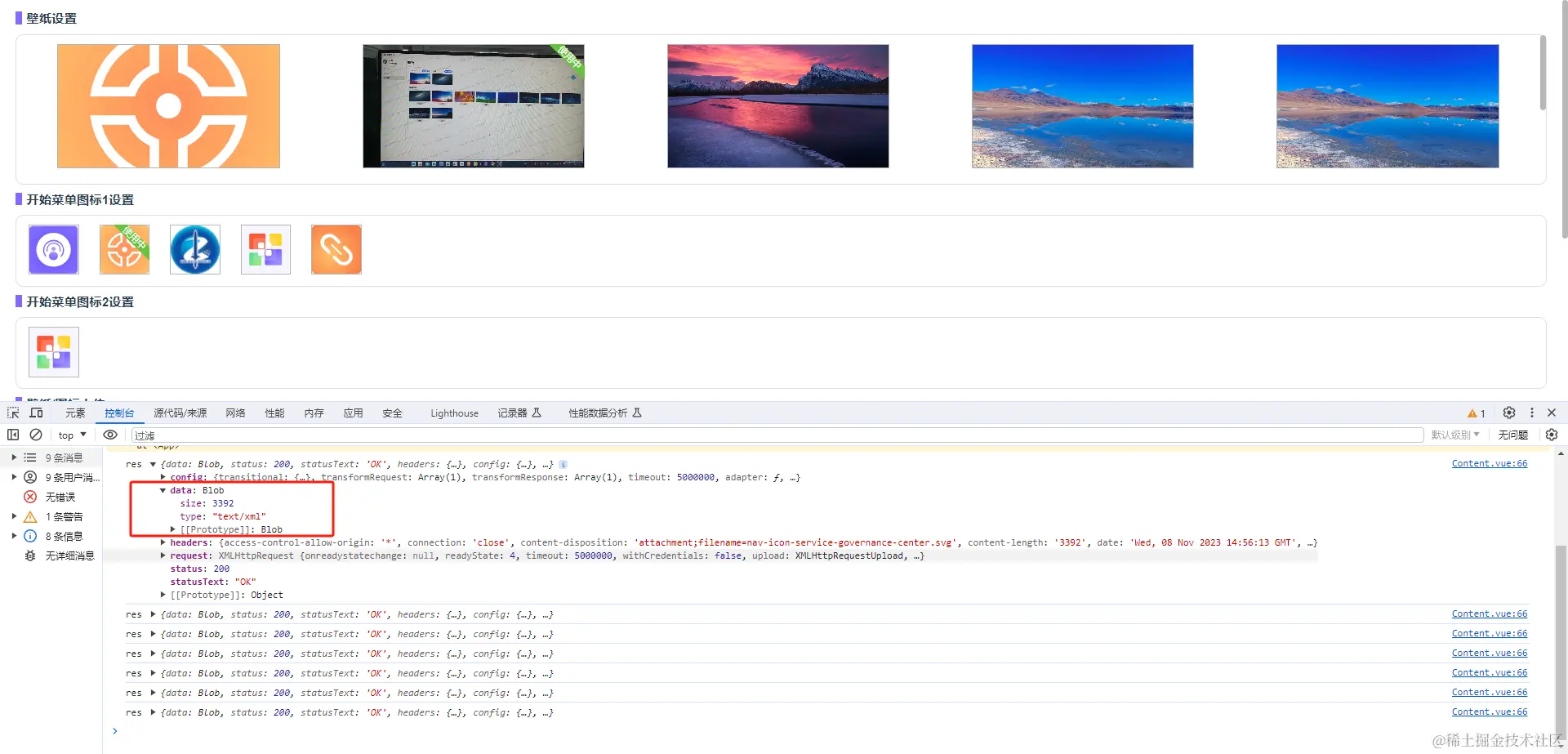Expand the [[Prototype]]: Blob entry
The height and width of the screenshot is (754, 1568).
click(173, 529)
